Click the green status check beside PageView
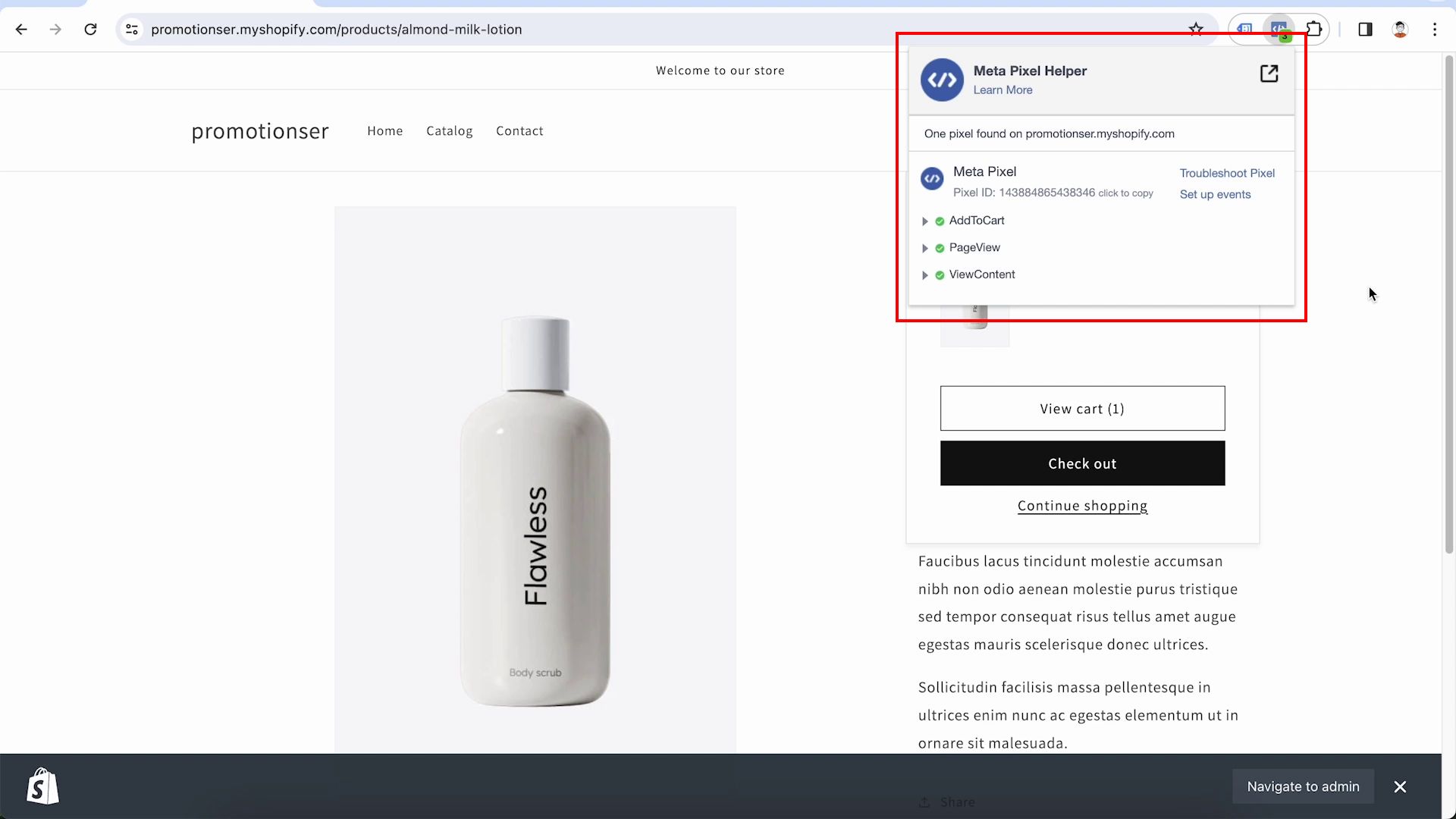The image size is (1456, 819). (x=940, y=248)
